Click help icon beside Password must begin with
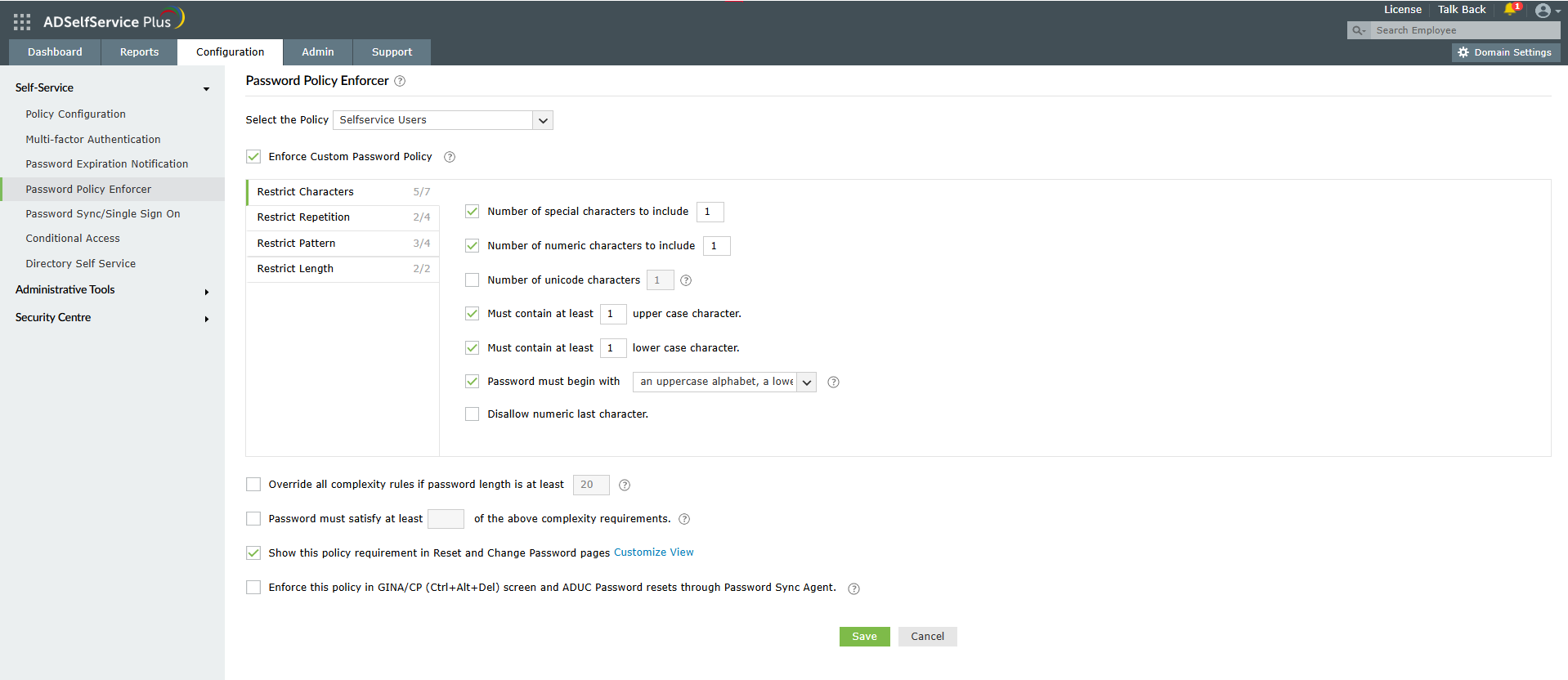Image resolution: width=1568 pixels, height=680 pixels. pos(833,382)
